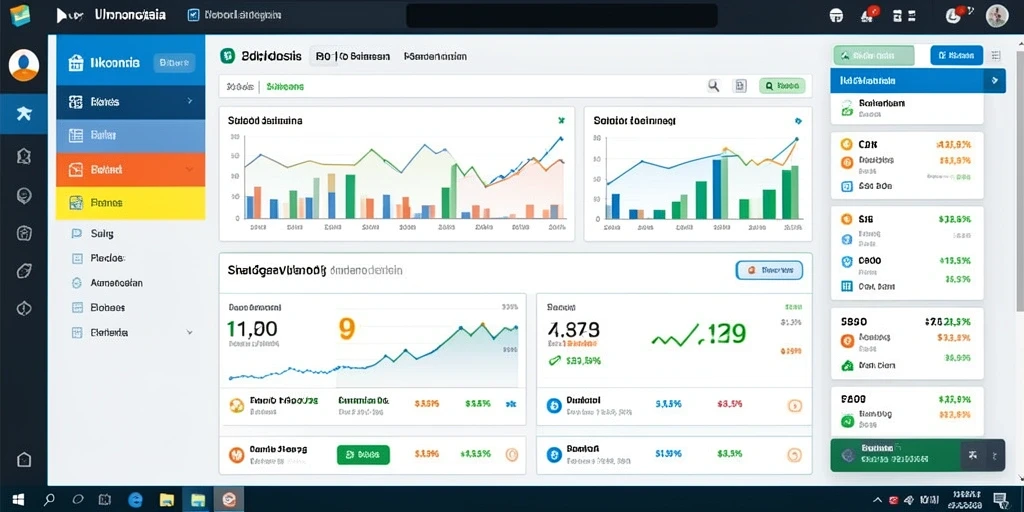This screenshot has width=1024, height=512.
Task: Expand the orange navigation item chevron
Action: (189, 169)
